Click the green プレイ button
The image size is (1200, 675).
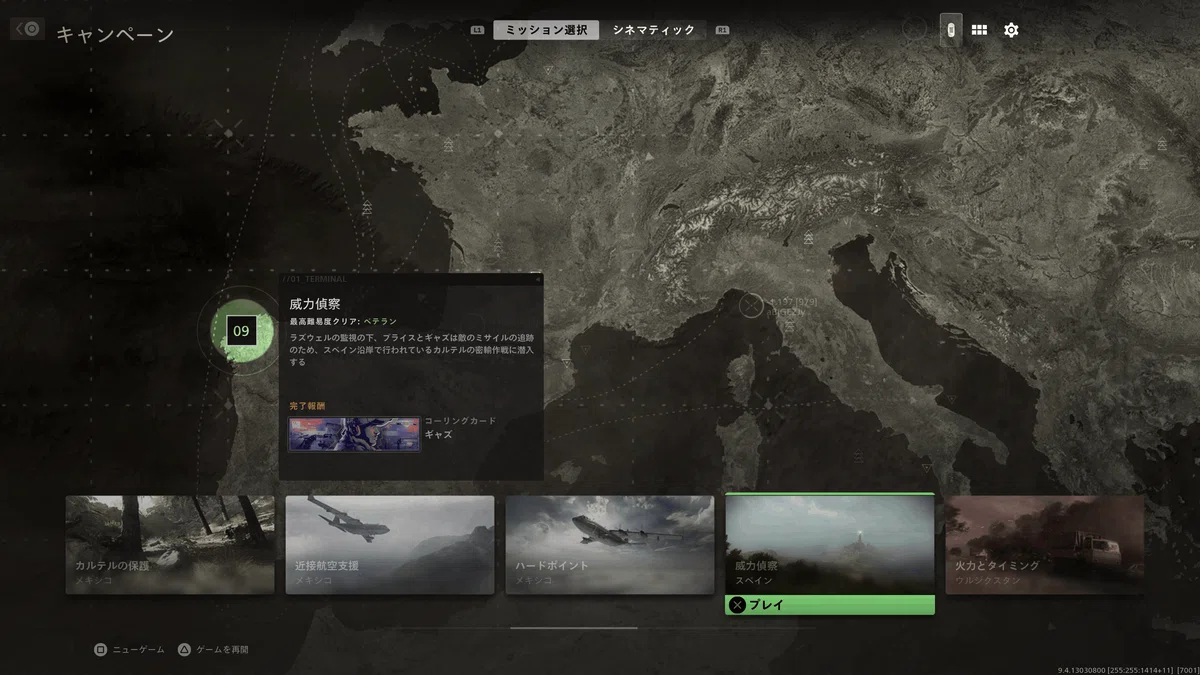click(830, 605)
